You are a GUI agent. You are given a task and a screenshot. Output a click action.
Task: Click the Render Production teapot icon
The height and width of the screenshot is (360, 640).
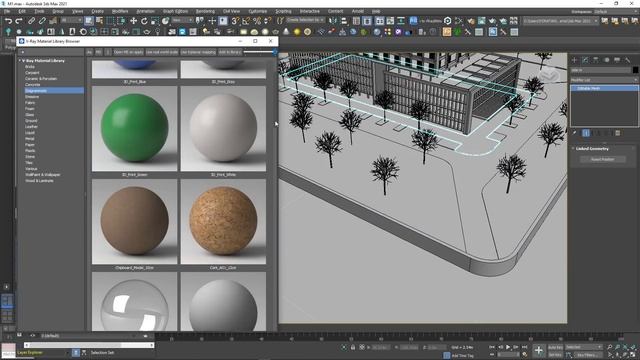[492, 21]
